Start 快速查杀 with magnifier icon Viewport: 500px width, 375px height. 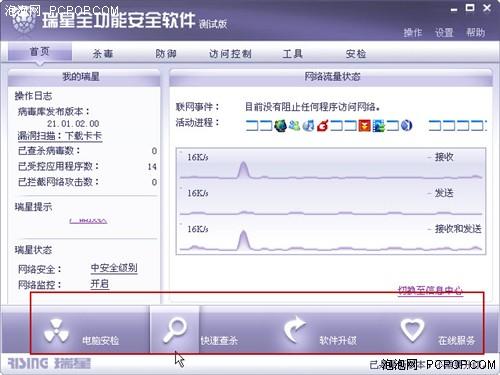tap(175, 330)
